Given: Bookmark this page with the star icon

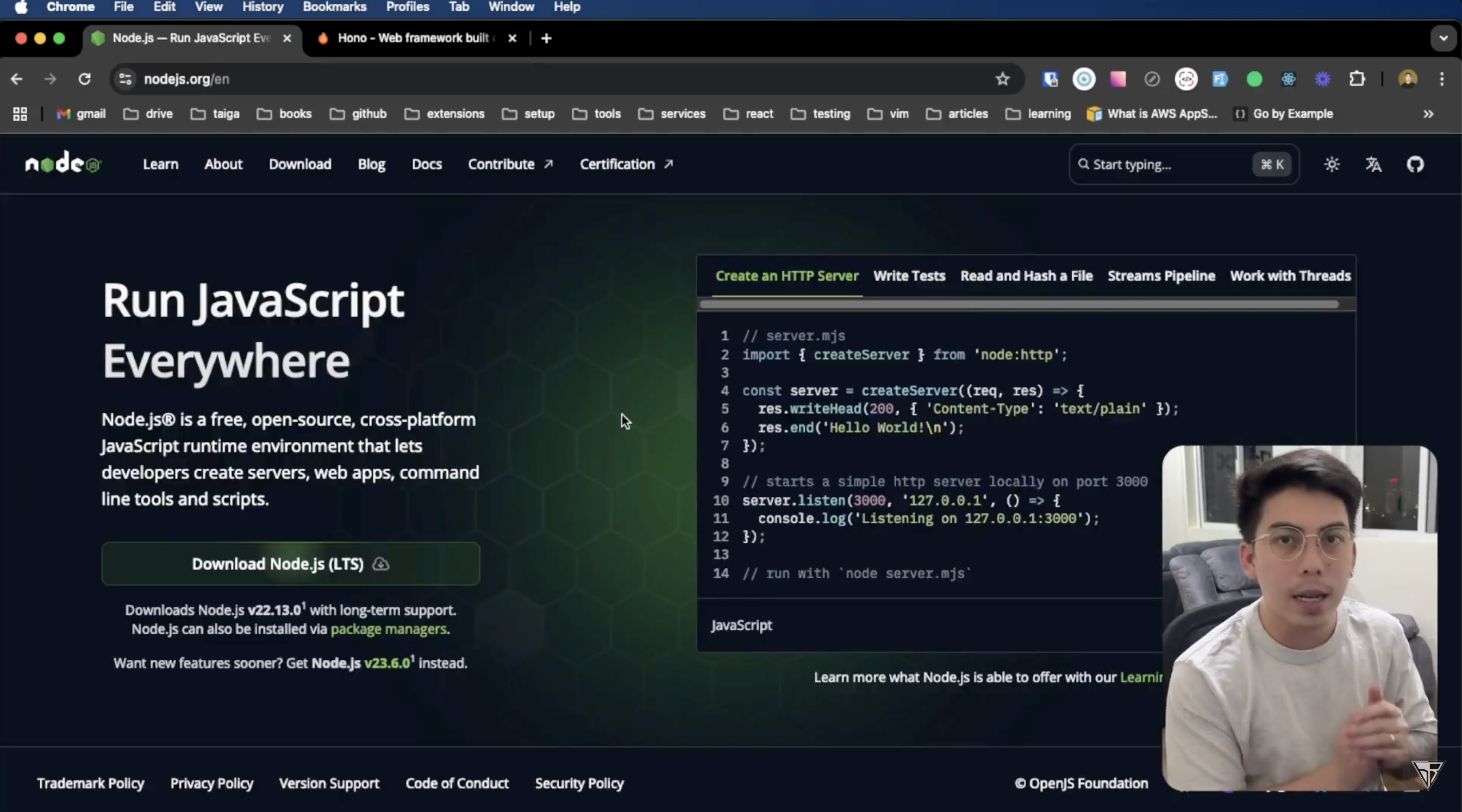Looking at the screenshot, I should tap(1002, 79).
